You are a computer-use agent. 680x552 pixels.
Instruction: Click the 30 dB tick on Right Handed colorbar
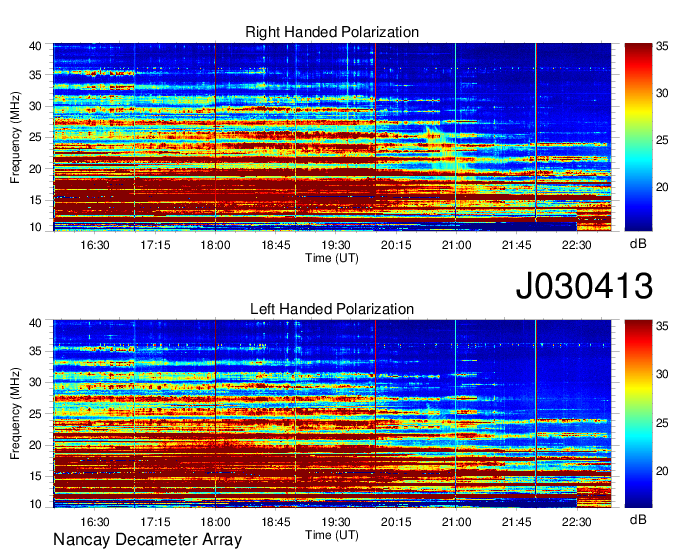click(662, 93)
